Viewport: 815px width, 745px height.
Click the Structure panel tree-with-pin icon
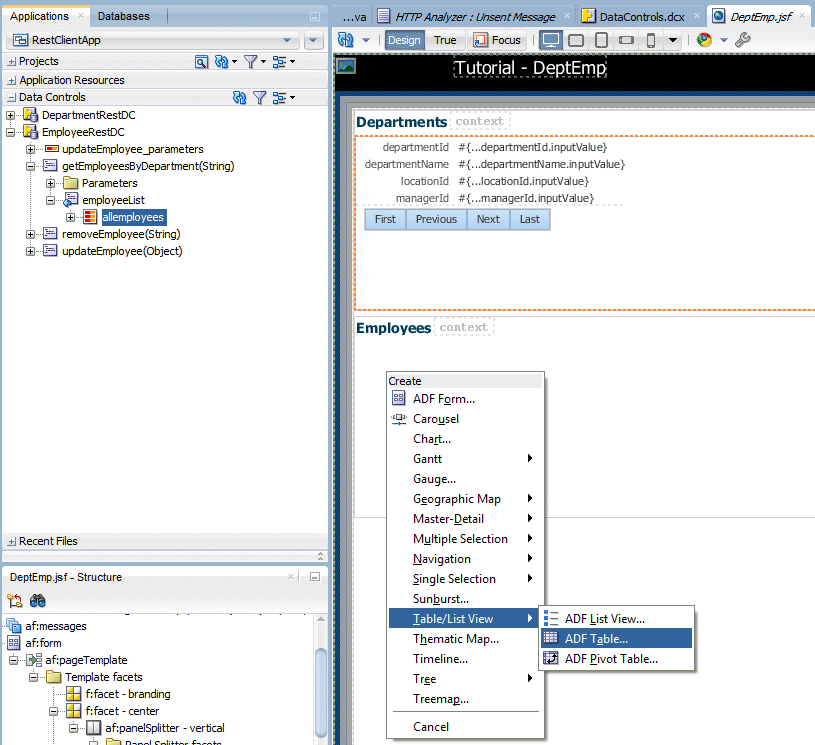[x=15, y=600]
